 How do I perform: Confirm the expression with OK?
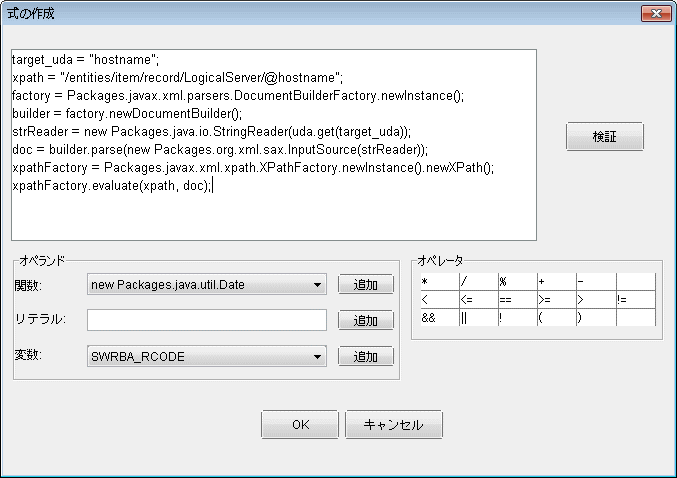(300, 424)
